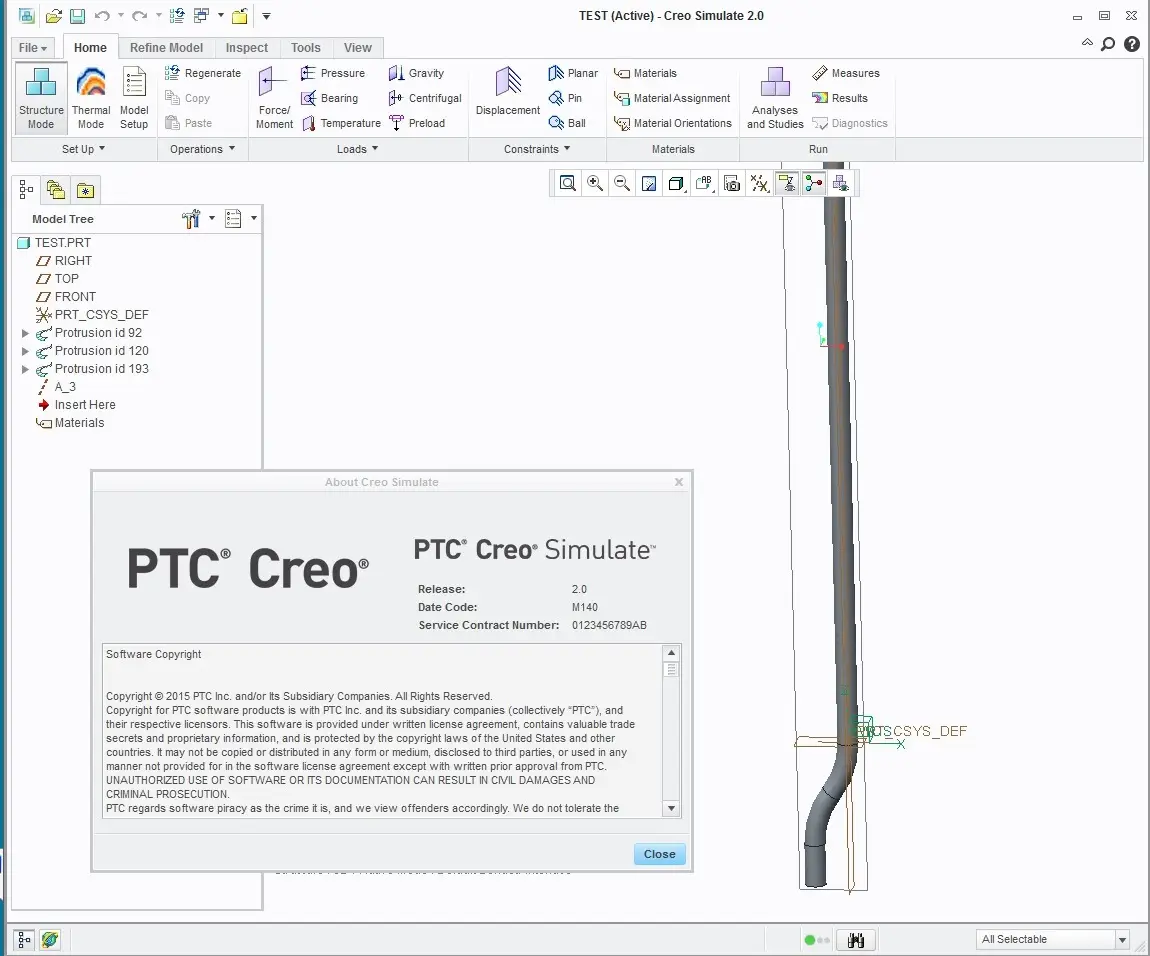Click Zoom In on graphics toolbar

pyautogui.click(x=595, y=183)
